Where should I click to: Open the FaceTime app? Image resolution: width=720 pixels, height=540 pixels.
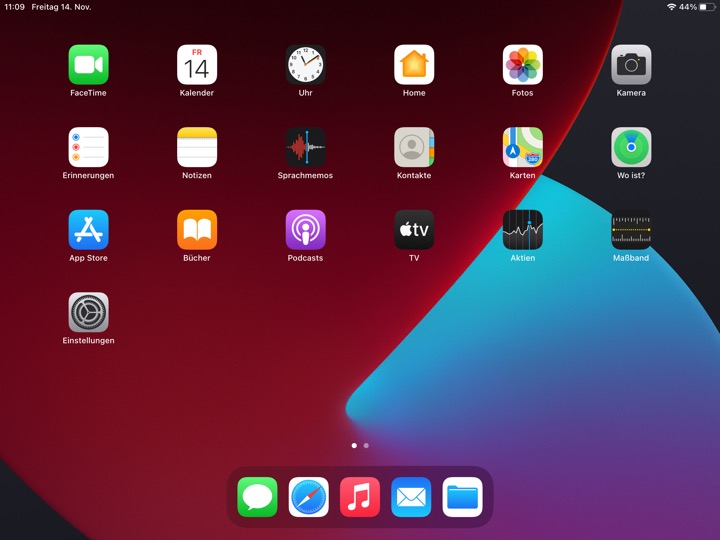pos(89,65)
